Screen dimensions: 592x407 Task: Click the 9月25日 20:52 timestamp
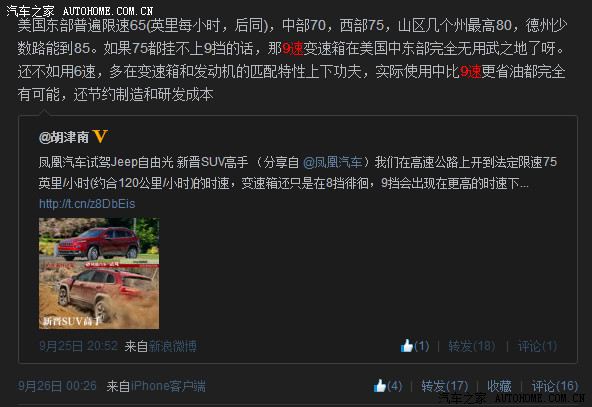tap(79, 345)
